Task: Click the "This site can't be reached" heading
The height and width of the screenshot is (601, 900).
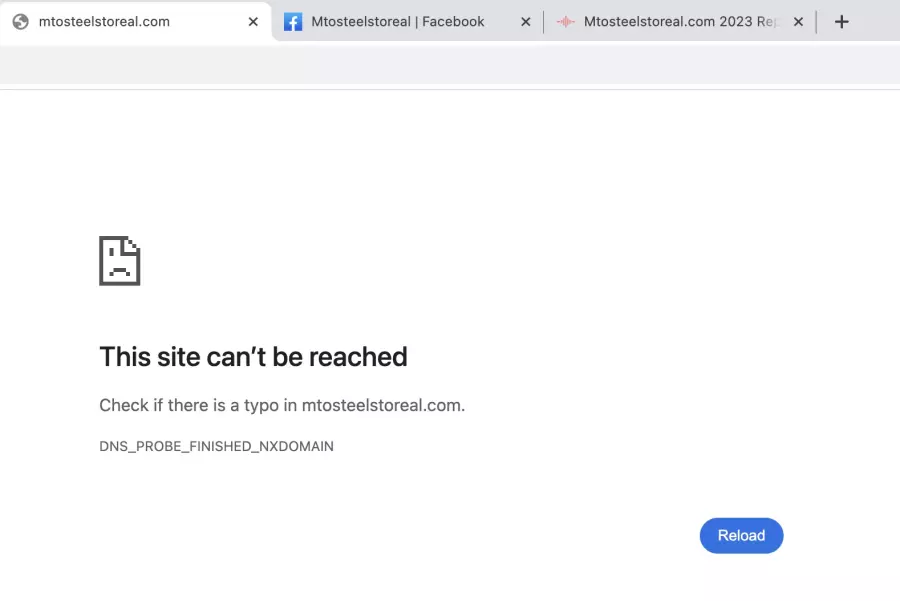Action: point(253,357)
